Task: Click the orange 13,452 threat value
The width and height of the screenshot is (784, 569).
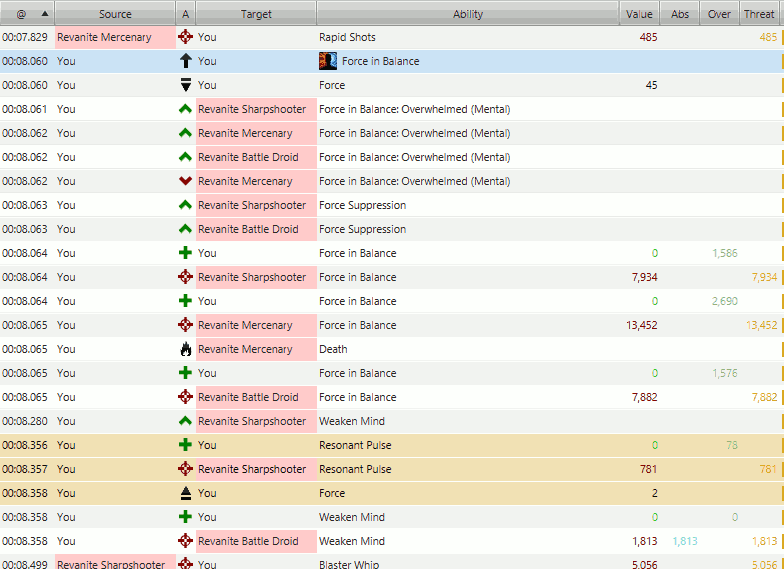Action: 762,325
